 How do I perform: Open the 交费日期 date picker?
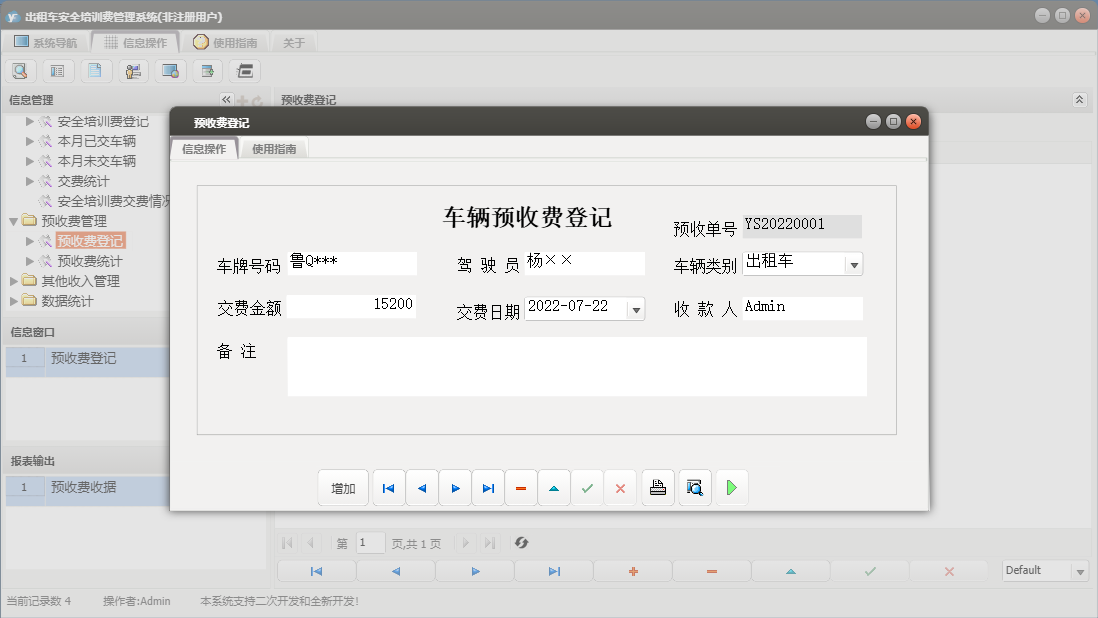[634, 308]
